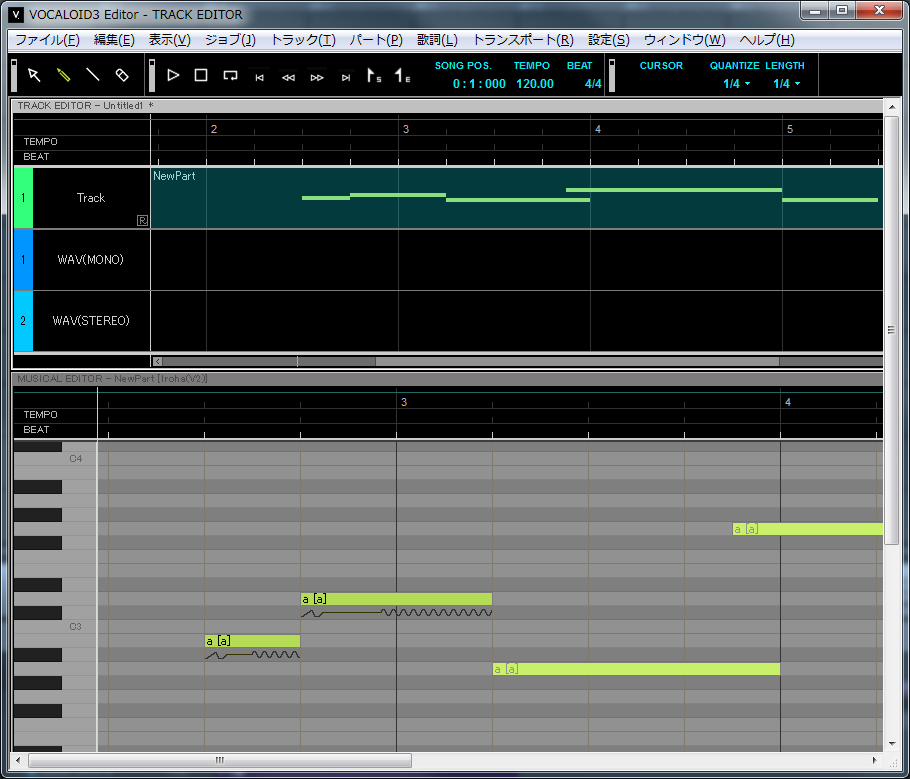Click the right-side vertical scrollbar thumb
This screenshot has height=779, width=910.
tap(891, 330)
